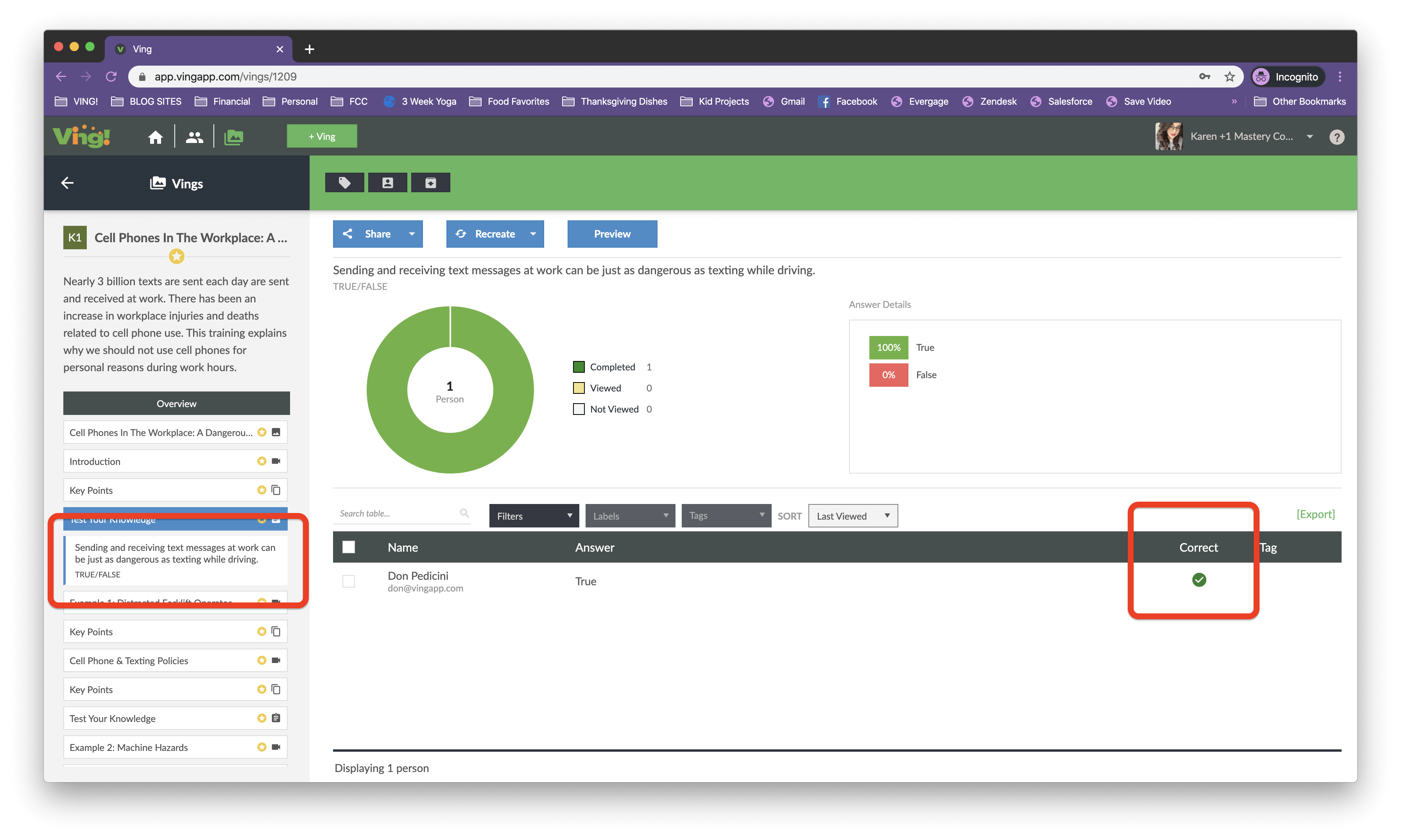Image resolution: width=1401 pixels, height=840 pixels.
Task: Bookmark this page with the star icon
Action: click(x=1229, y=77)
